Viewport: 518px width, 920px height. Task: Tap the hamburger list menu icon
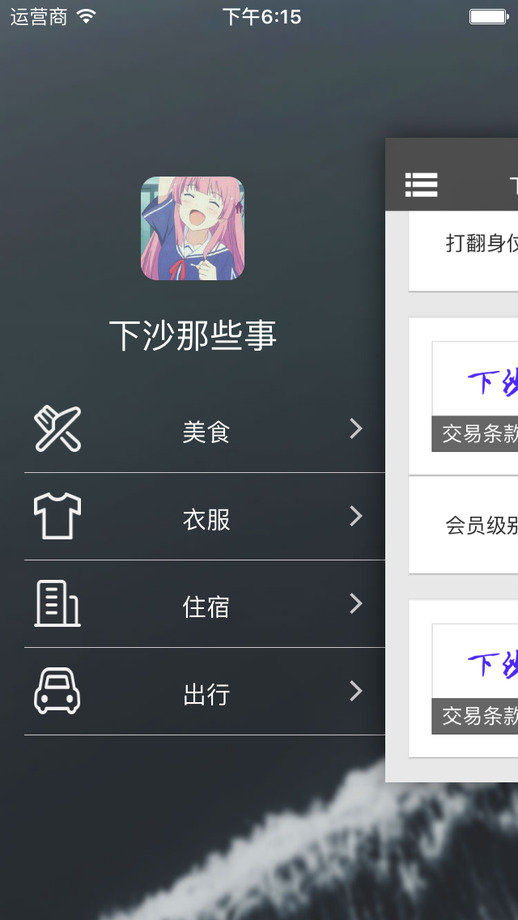[x=421, y=185]
